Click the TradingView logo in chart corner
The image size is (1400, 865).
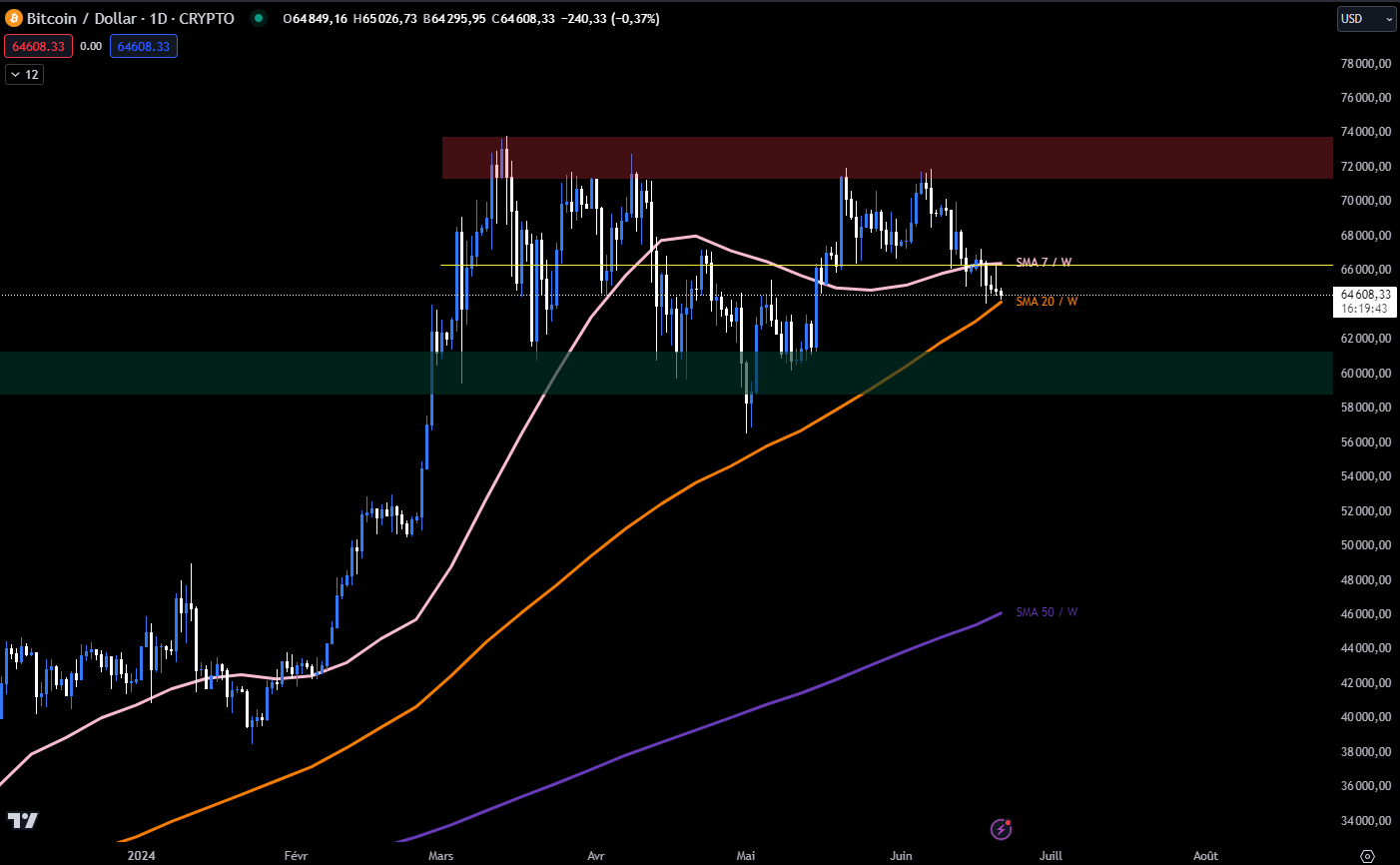point(23,820)
